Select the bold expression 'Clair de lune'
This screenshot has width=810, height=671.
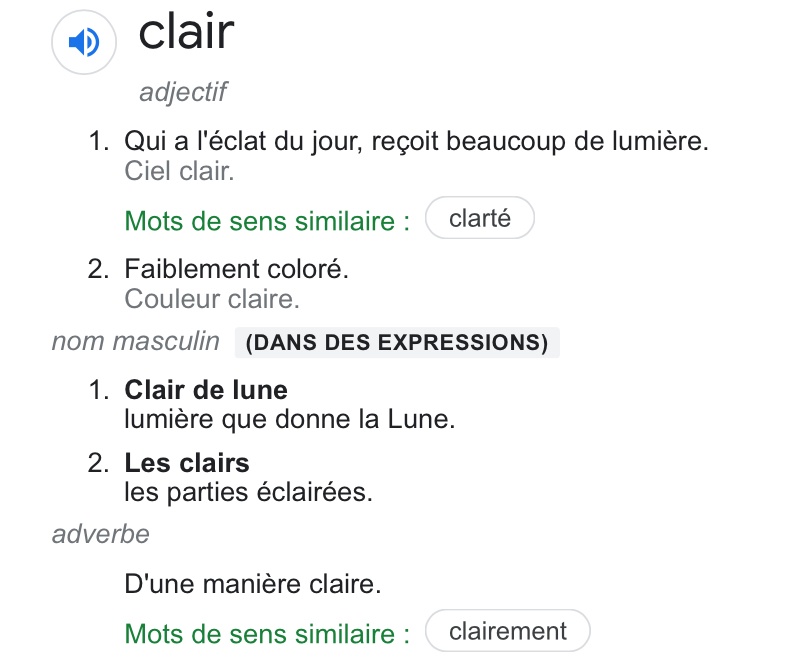tap(206, 390)
